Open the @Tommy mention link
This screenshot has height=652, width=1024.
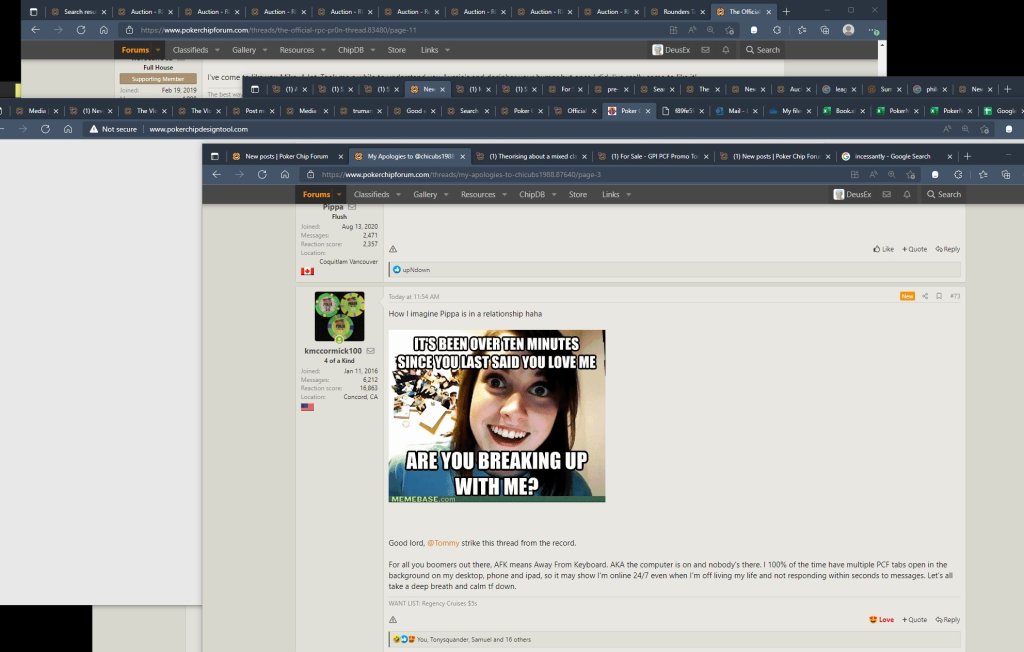coord(443,543)
